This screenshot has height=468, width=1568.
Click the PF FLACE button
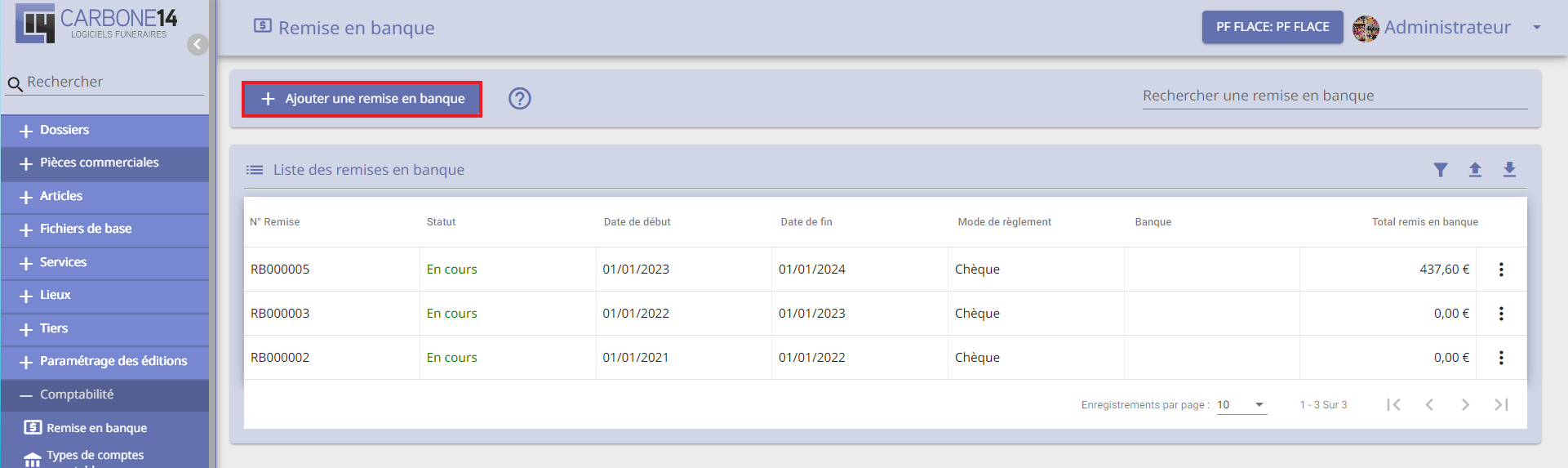point(1273,27)
